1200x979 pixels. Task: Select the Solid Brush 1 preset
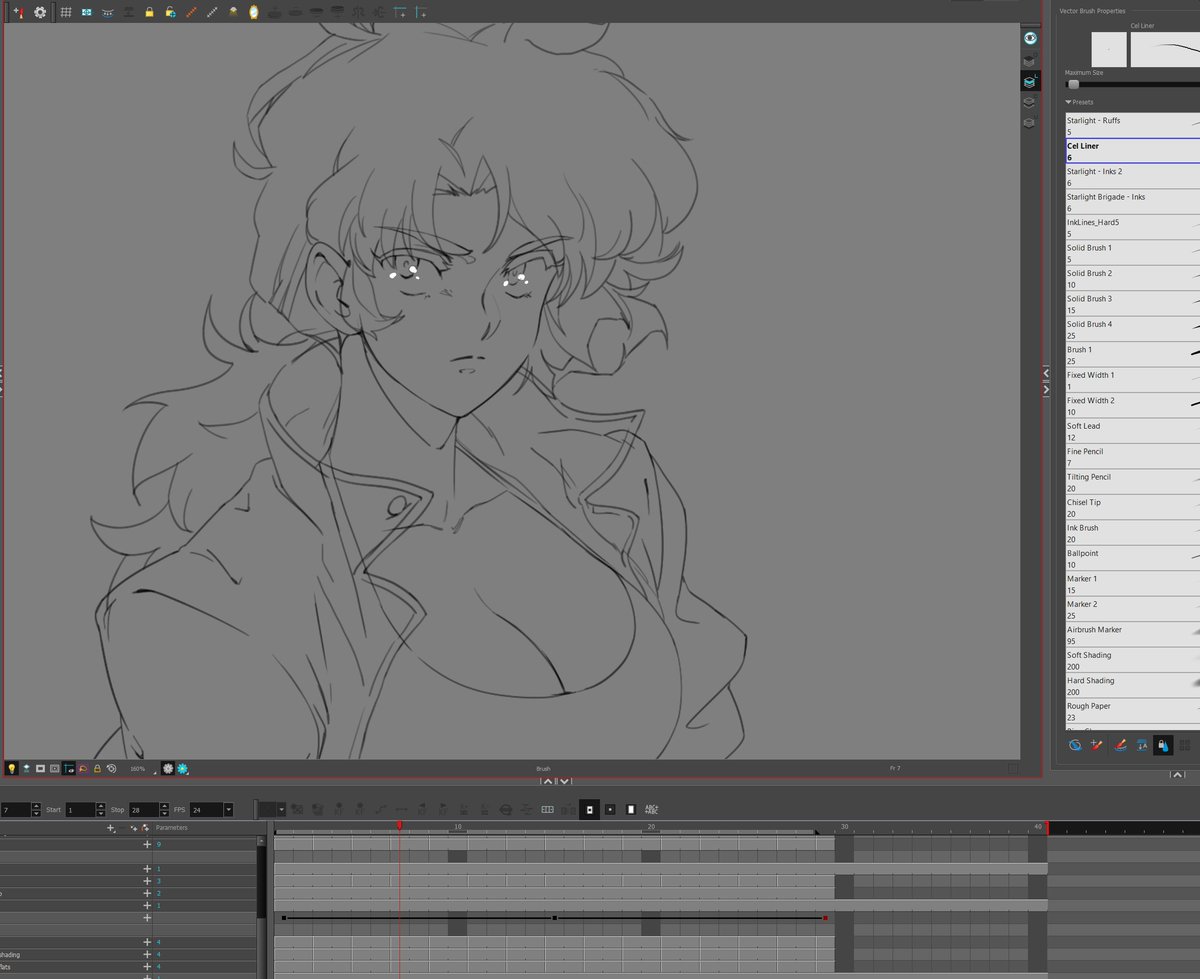tap(1132, 253)
